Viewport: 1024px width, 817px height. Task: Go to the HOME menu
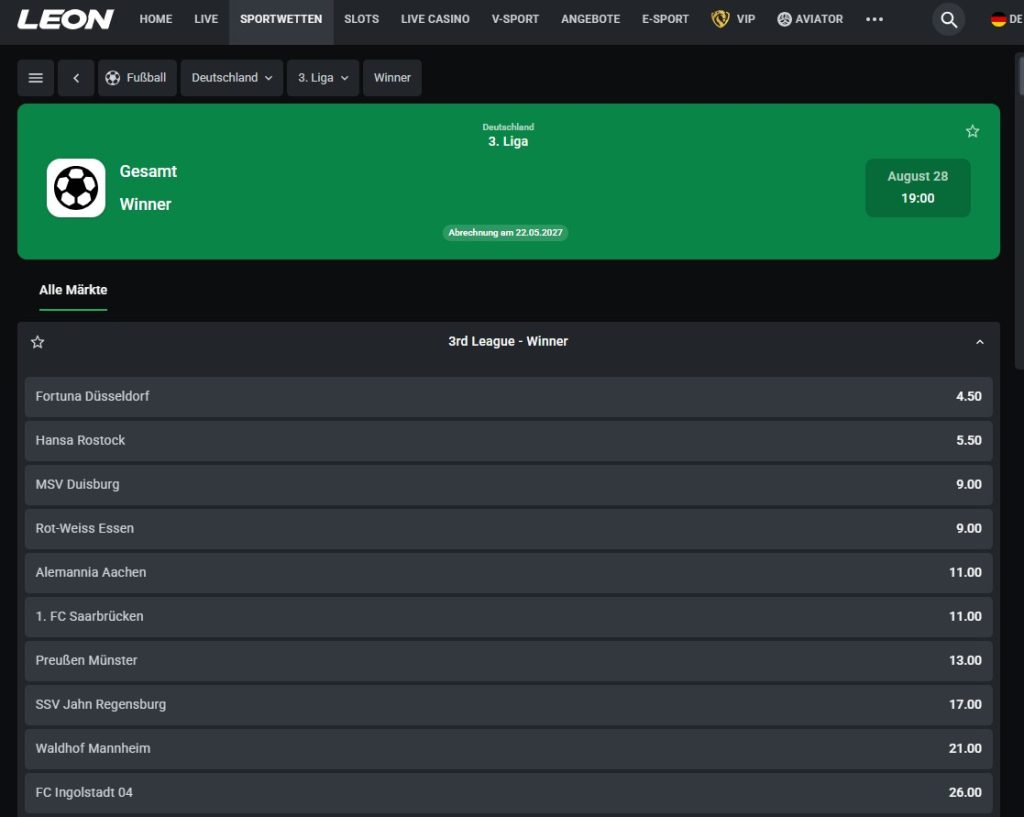[x=155, y=20]
